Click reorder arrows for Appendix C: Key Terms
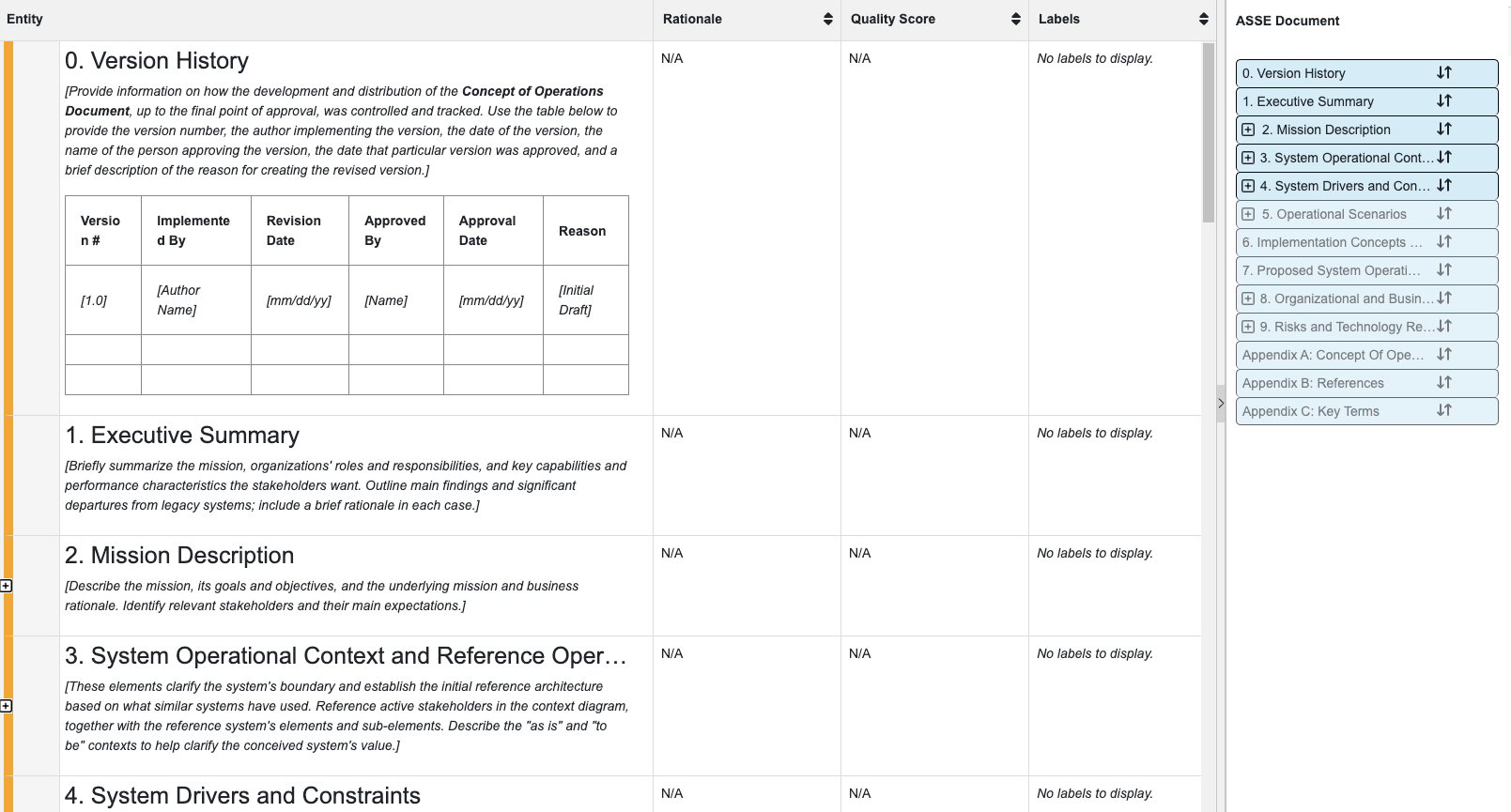 [x=1443, y=411]
